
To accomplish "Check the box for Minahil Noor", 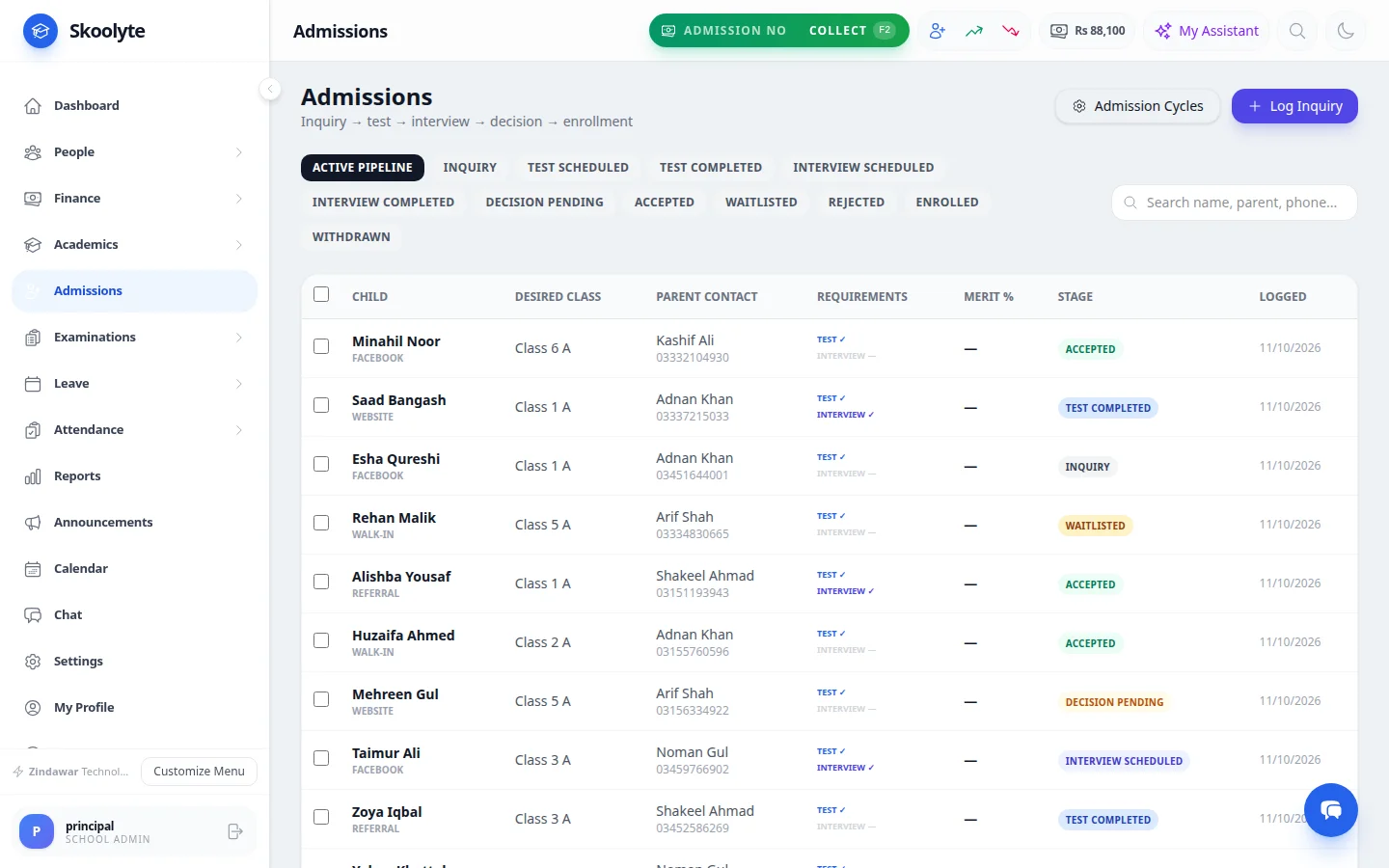I will coord(321,346).
